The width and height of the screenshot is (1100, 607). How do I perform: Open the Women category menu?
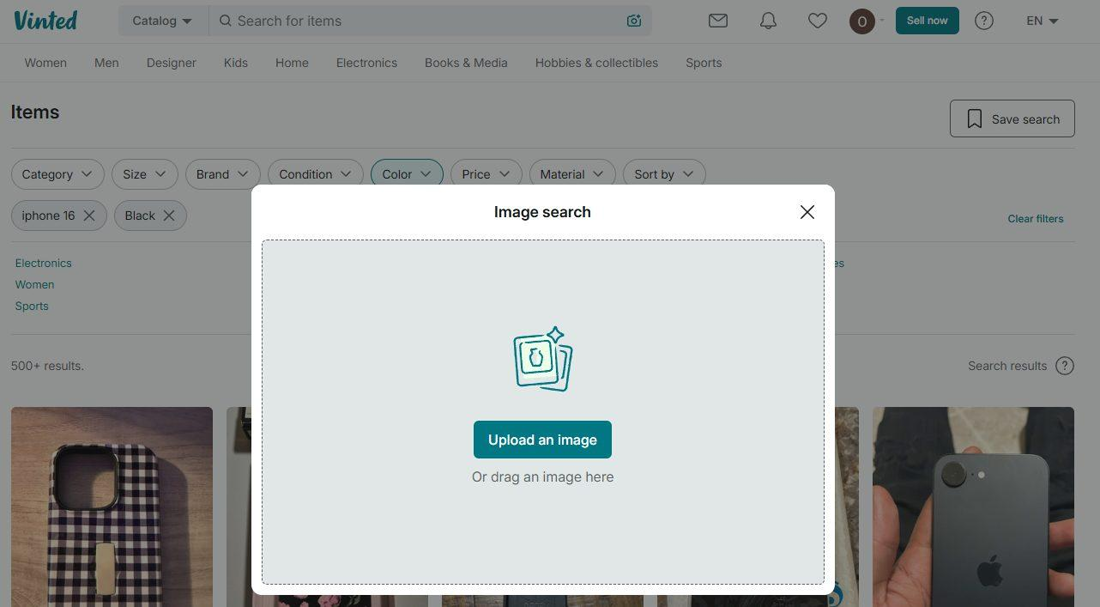click(x=46, y=62)
